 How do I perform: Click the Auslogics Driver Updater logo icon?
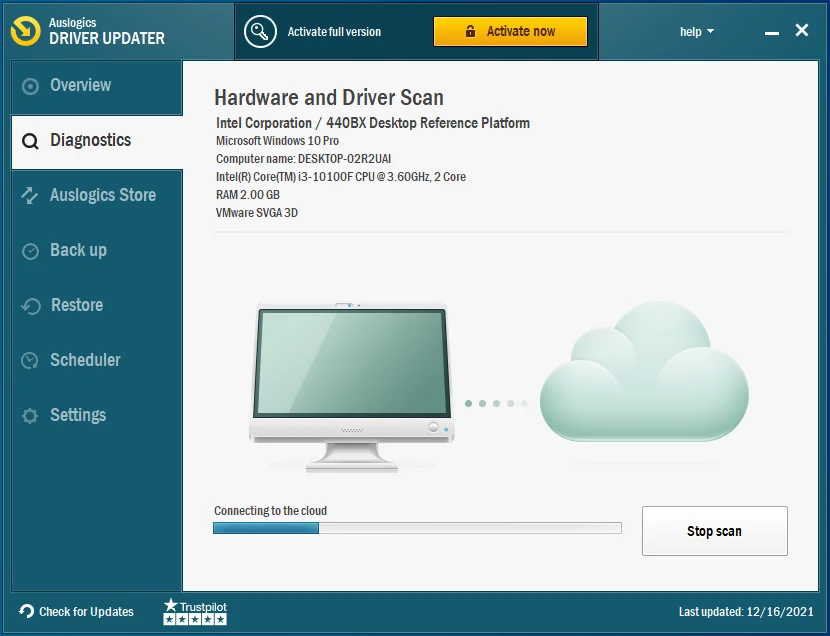click(x=25, y=31)
